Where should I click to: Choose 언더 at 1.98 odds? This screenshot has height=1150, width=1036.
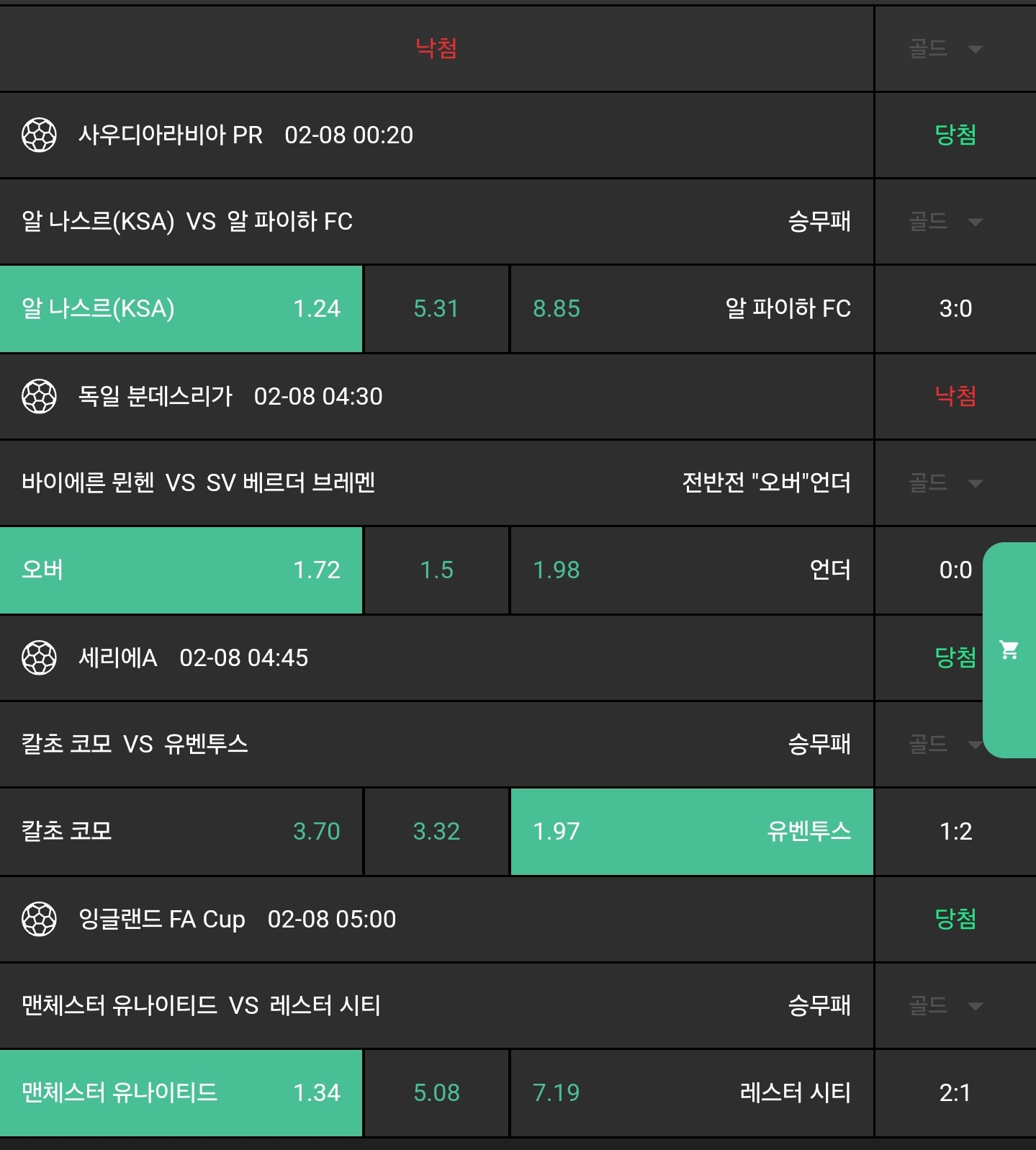pos(691,570)
